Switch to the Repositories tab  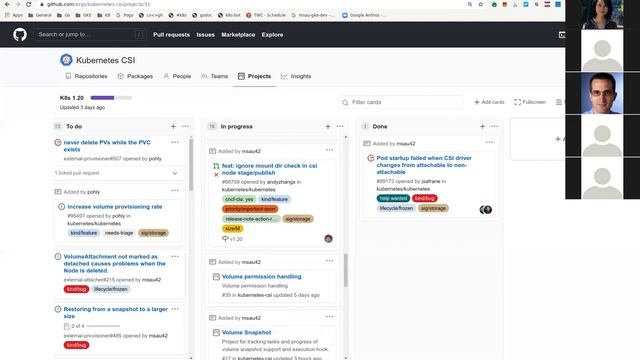[87, 76]
